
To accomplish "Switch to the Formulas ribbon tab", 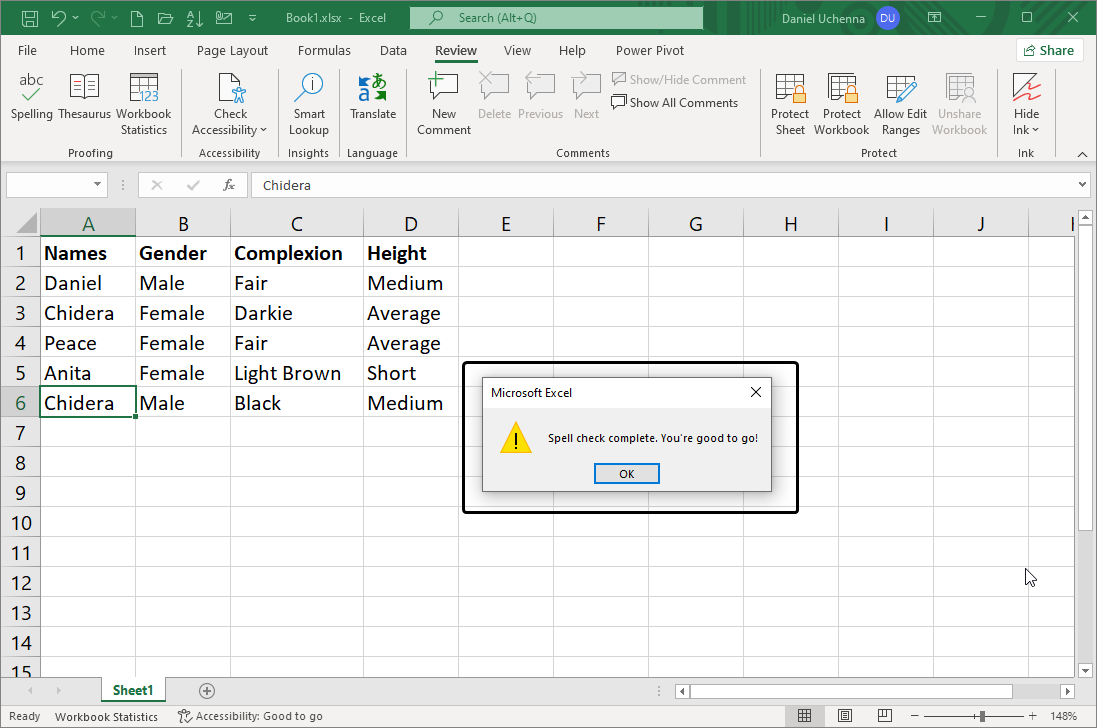I will pos(324,50).
